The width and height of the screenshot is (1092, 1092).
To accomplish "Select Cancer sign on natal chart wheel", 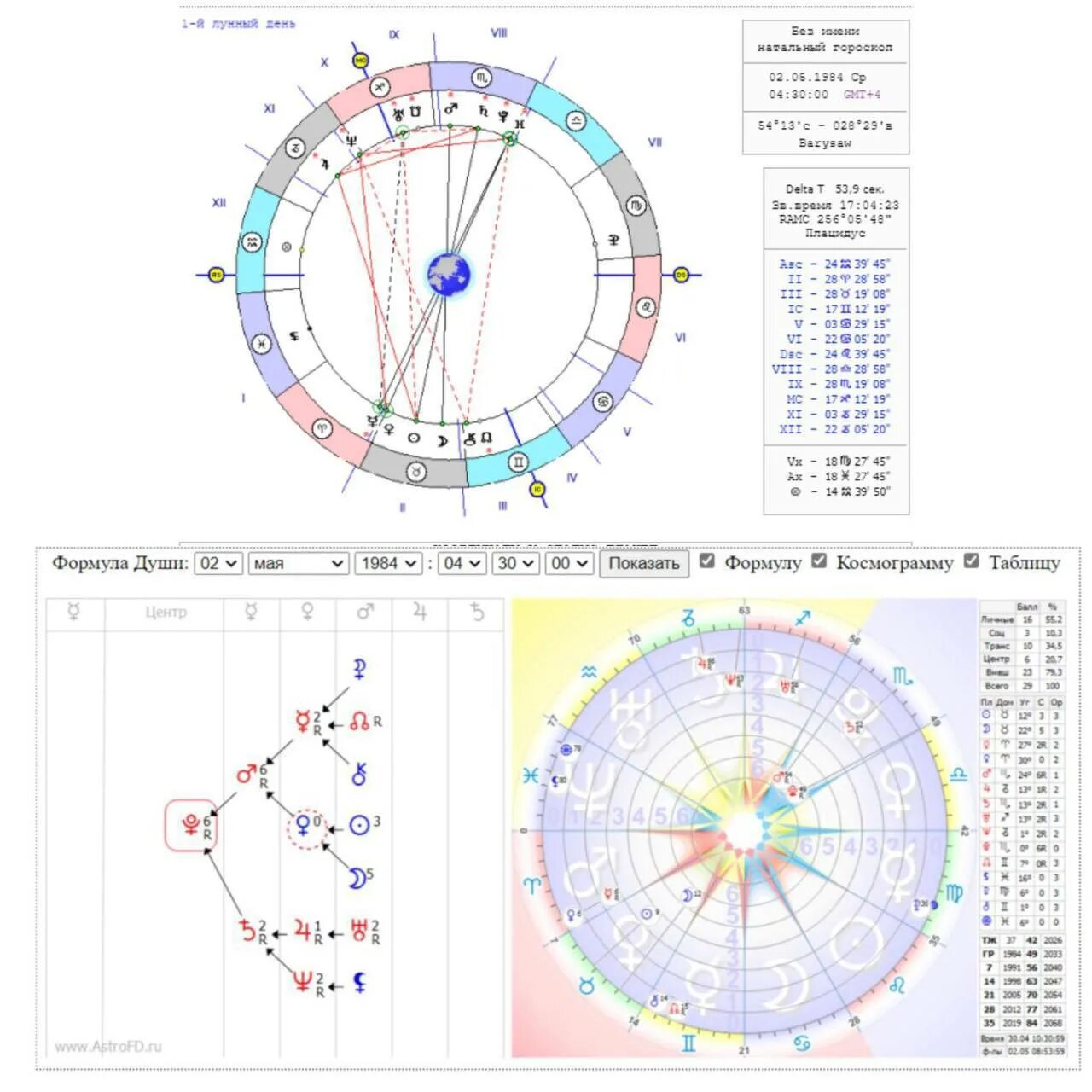I will tap(603, 401).
